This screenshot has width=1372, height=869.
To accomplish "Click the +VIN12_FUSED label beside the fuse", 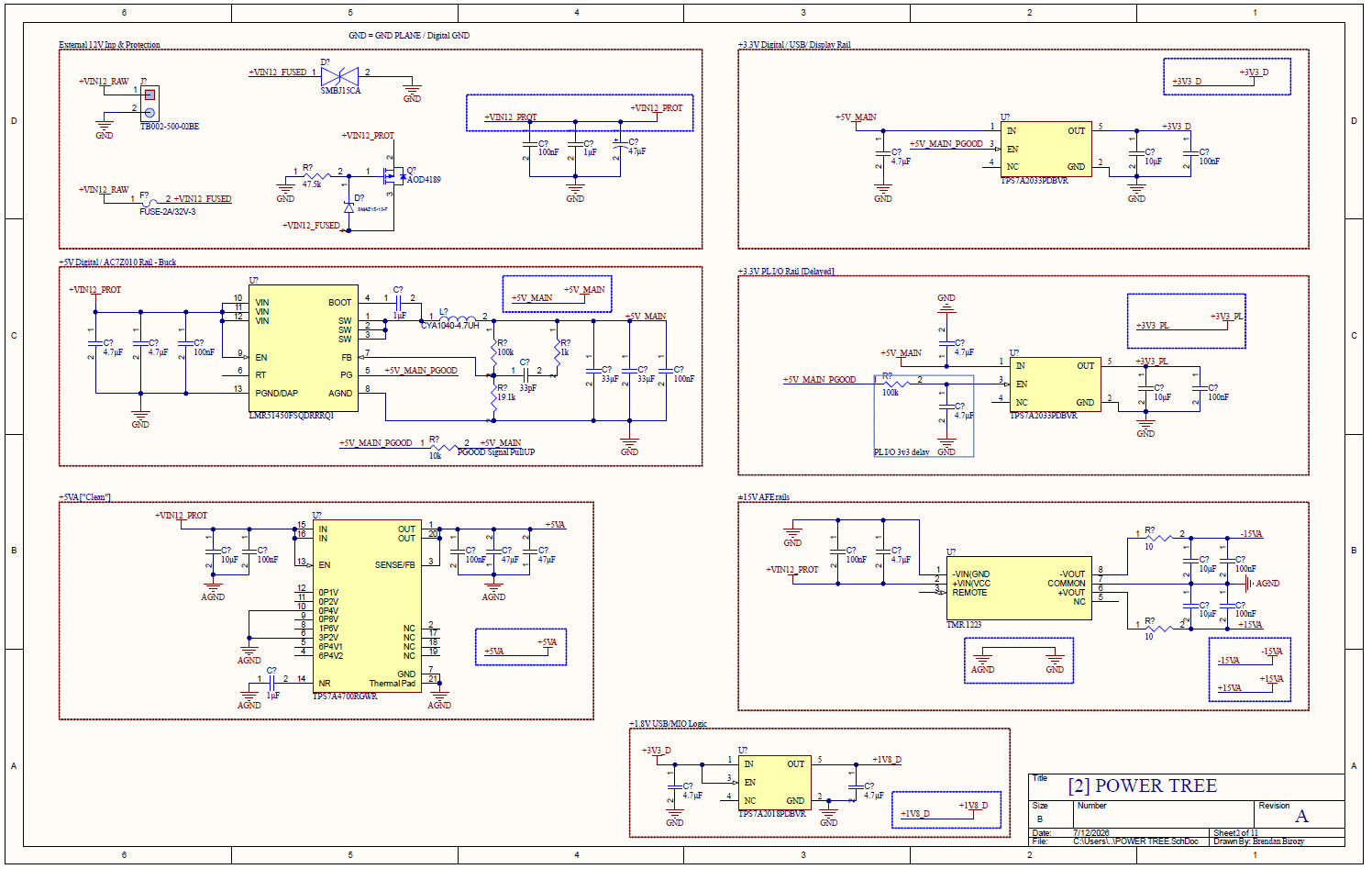I will click(203, 199).
